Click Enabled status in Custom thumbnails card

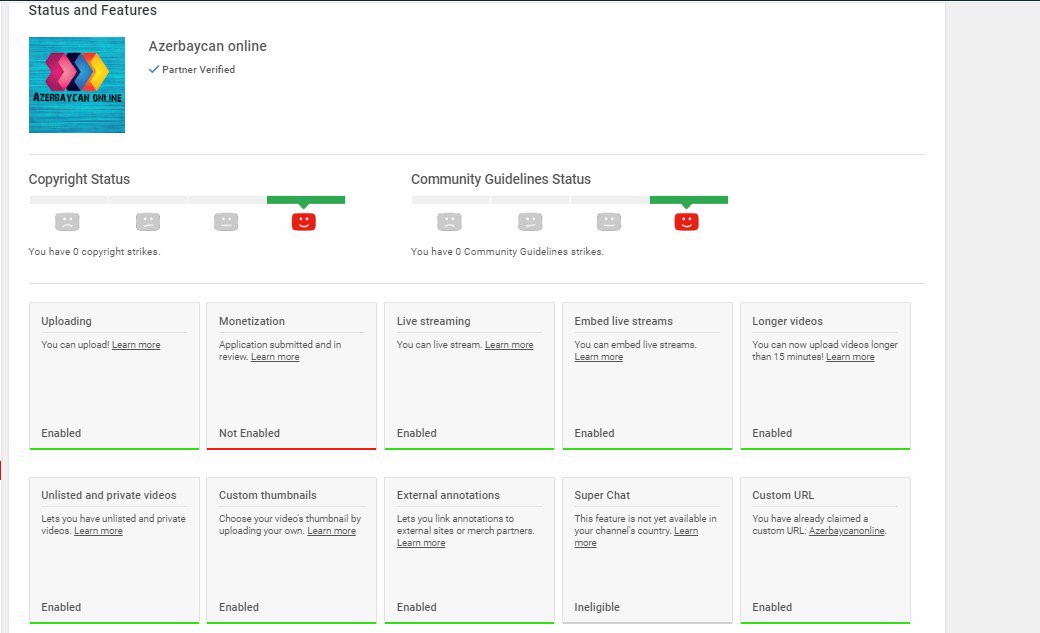coord(239,607)
